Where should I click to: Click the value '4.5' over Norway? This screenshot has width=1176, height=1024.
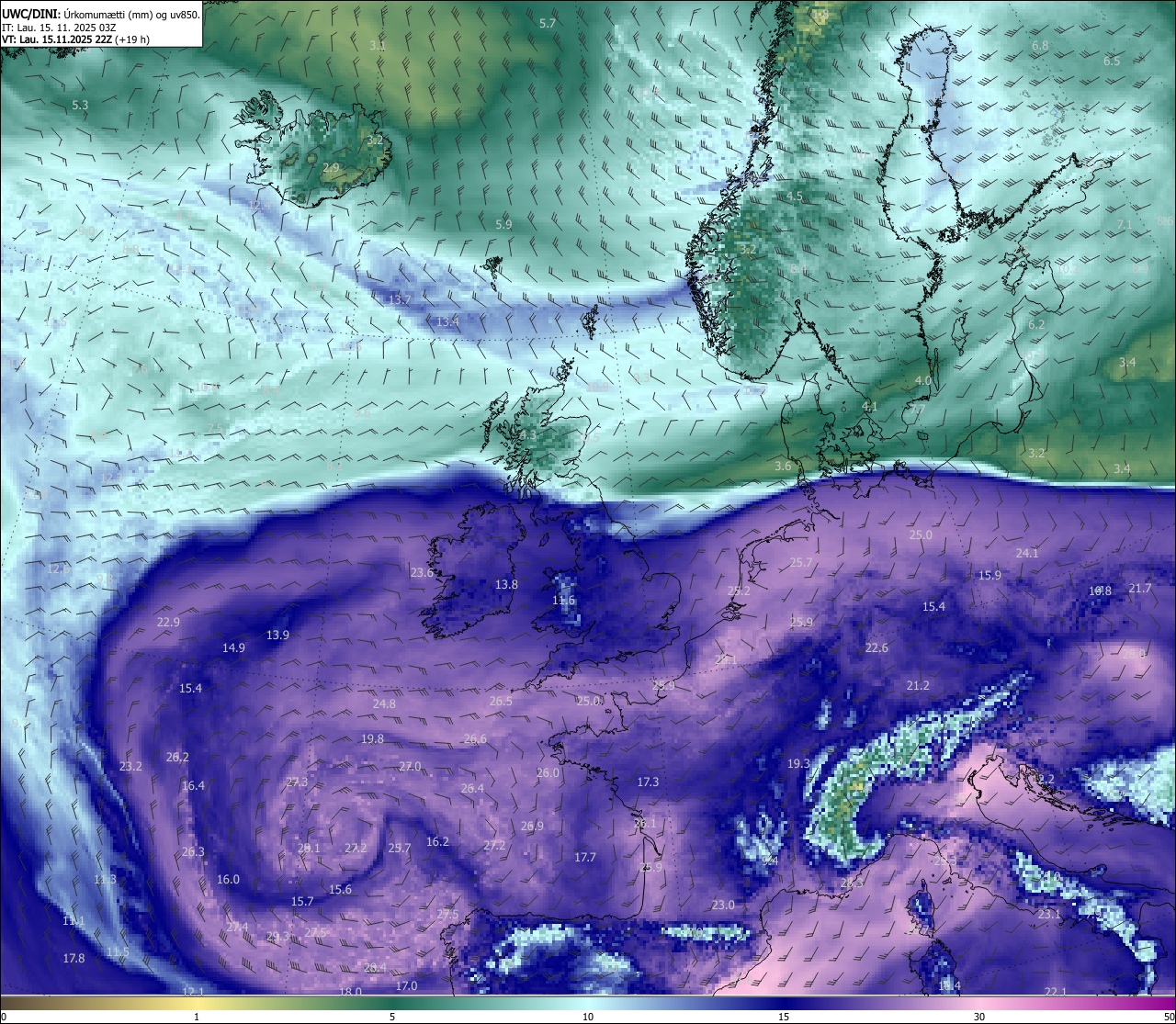pos(795,197)
